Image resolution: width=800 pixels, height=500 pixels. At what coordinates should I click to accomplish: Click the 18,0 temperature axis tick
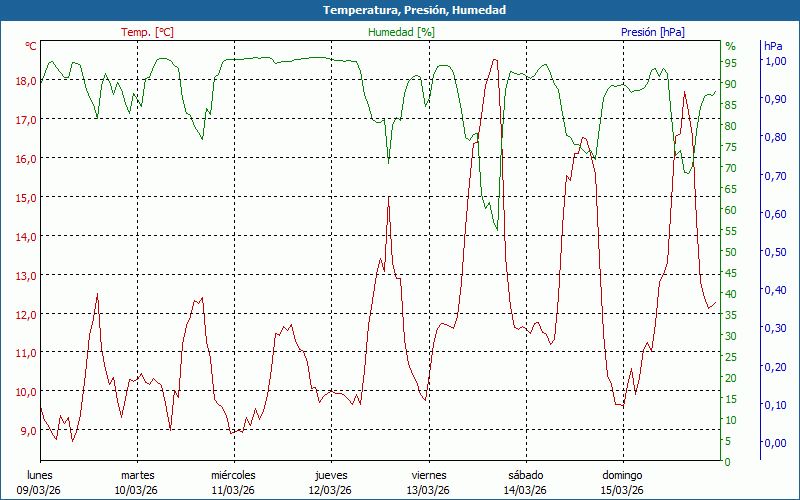[x=27, y=81]
